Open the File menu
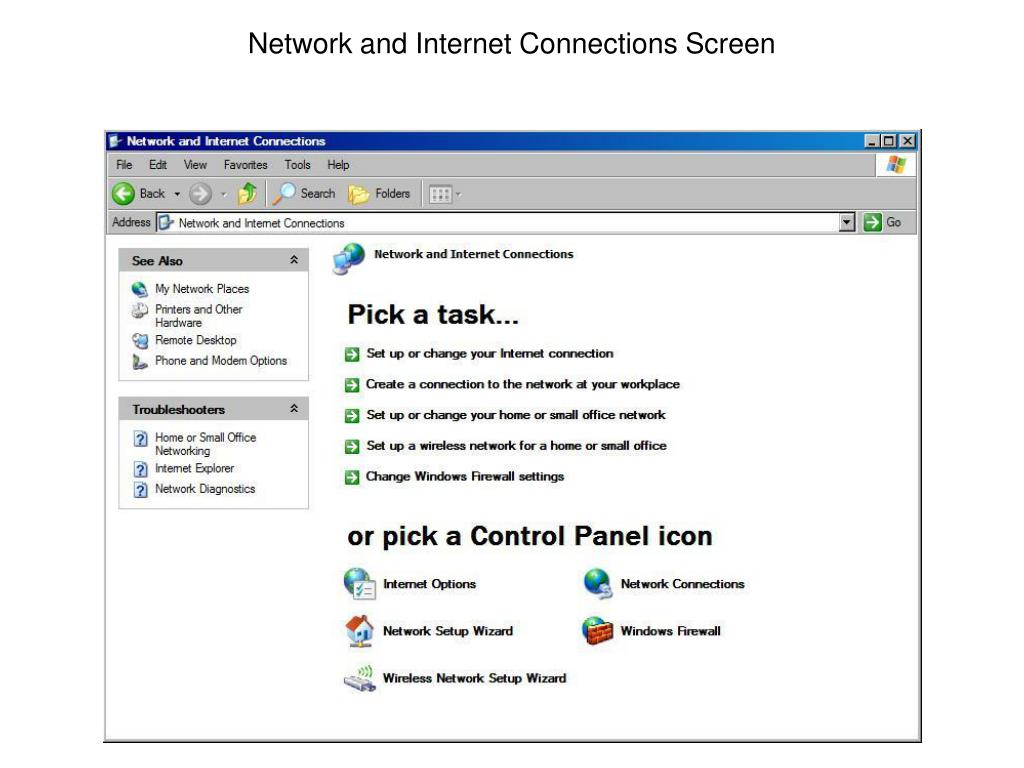Image resolution: width=1024 pixels, height=768 pixels. point(124,165)
